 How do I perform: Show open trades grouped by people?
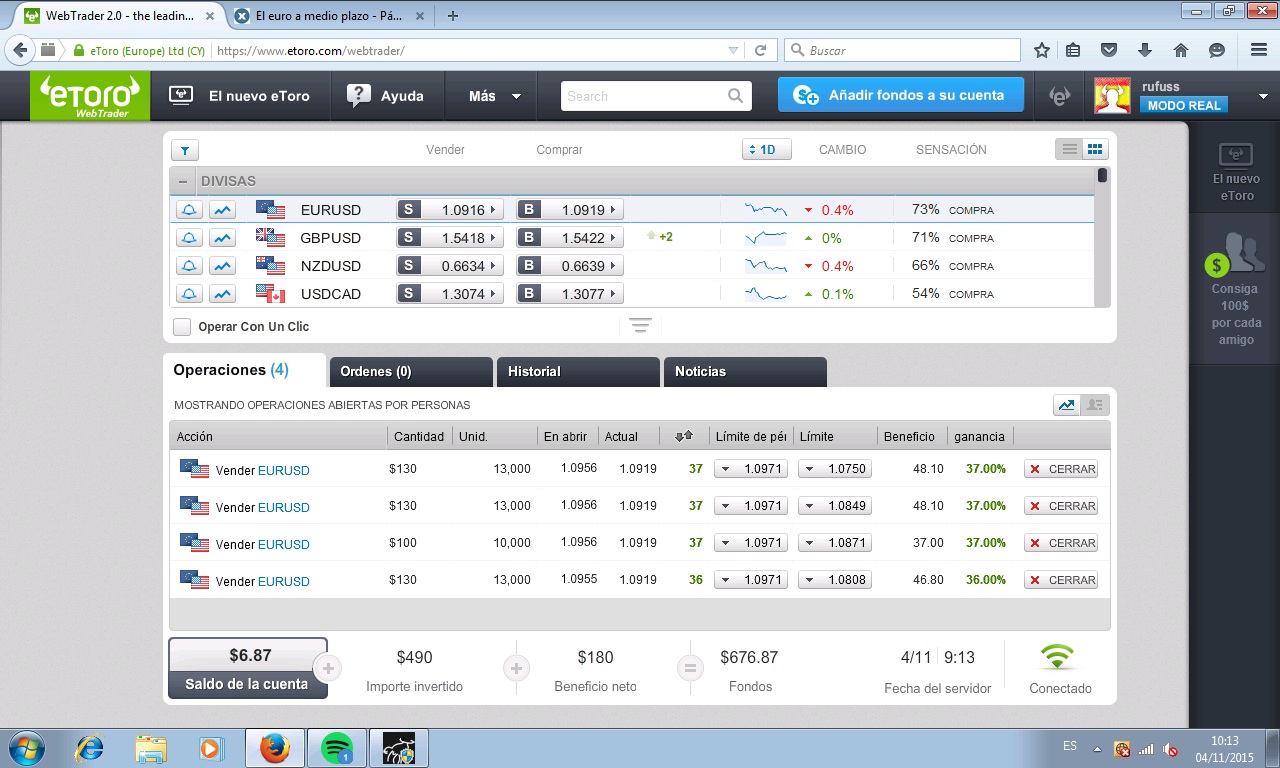pyautogui.click(x=1095, y=405)
